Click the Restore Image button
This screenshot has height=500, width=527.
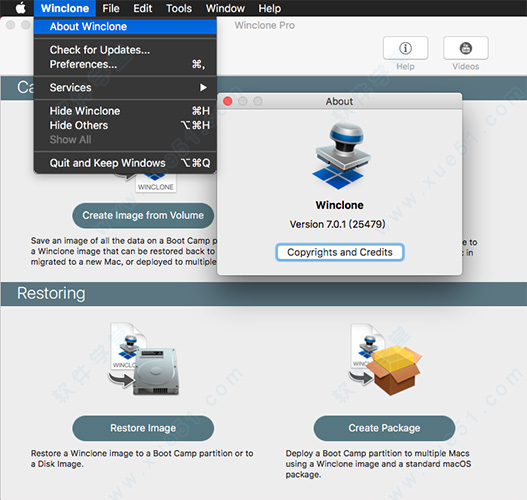point(143,428)
